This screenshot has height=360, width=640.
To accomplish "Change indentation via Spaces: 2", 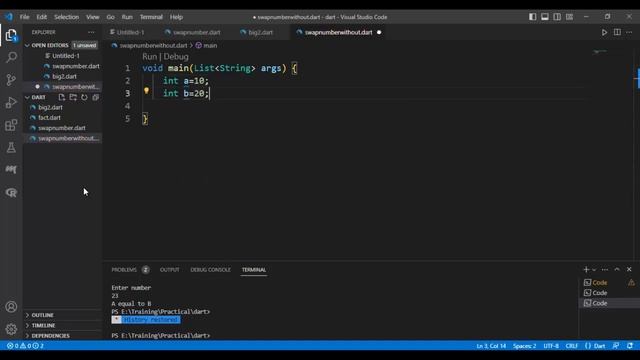I will pos(524,346).
